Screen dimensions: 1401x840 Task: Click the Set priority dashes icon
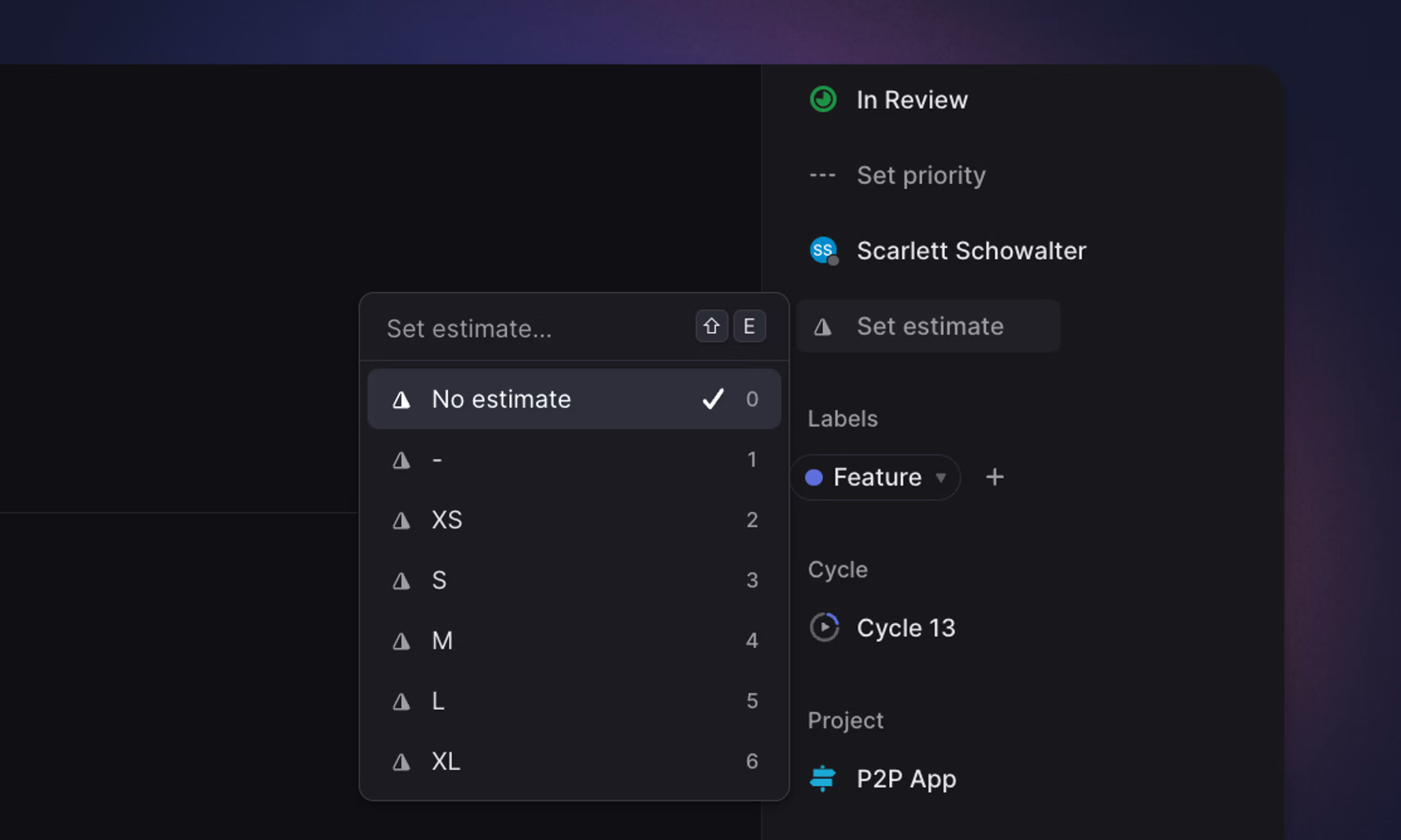(822, 176)
